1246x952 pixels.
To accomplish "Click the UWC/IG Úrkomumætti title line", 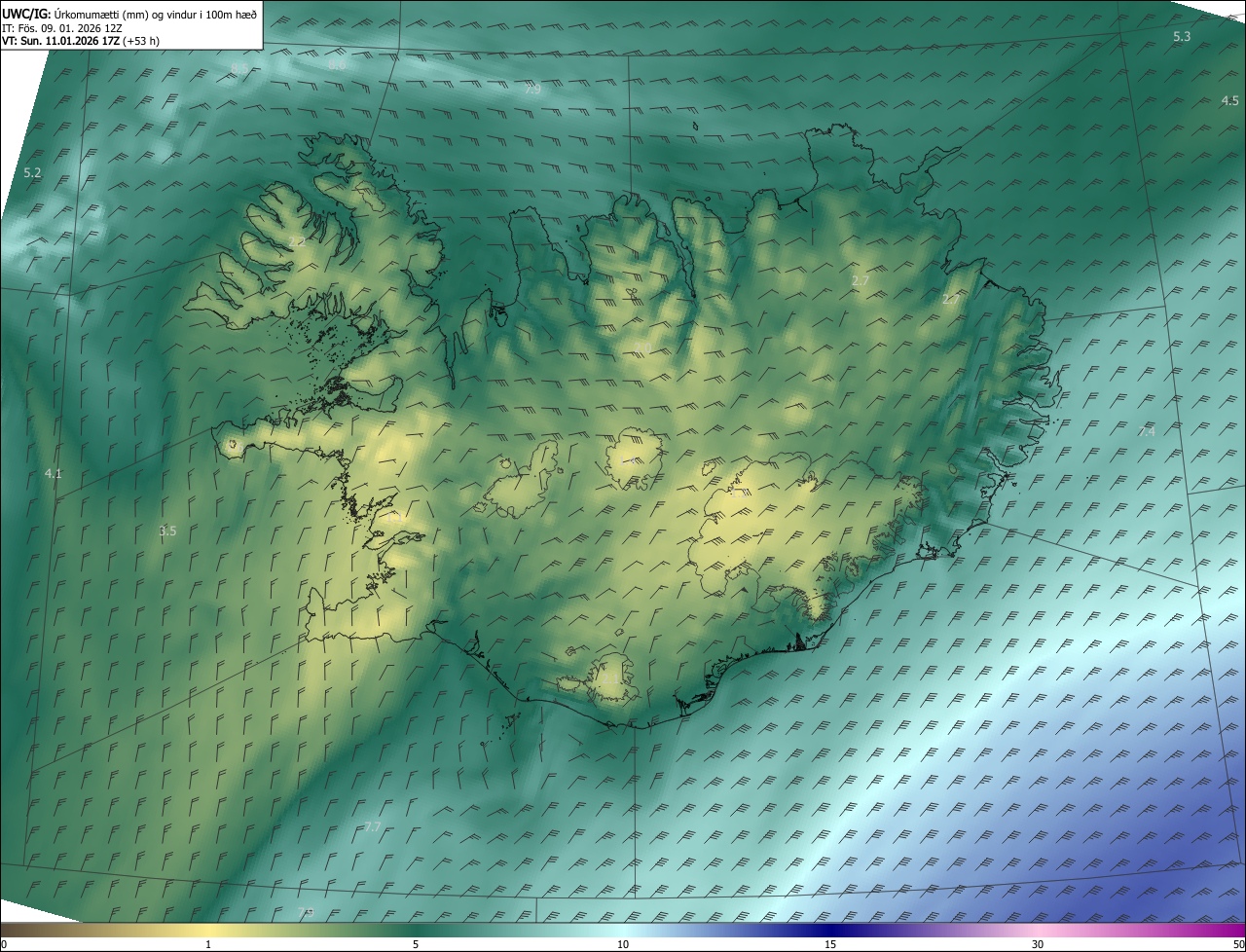I will (129, 13).
